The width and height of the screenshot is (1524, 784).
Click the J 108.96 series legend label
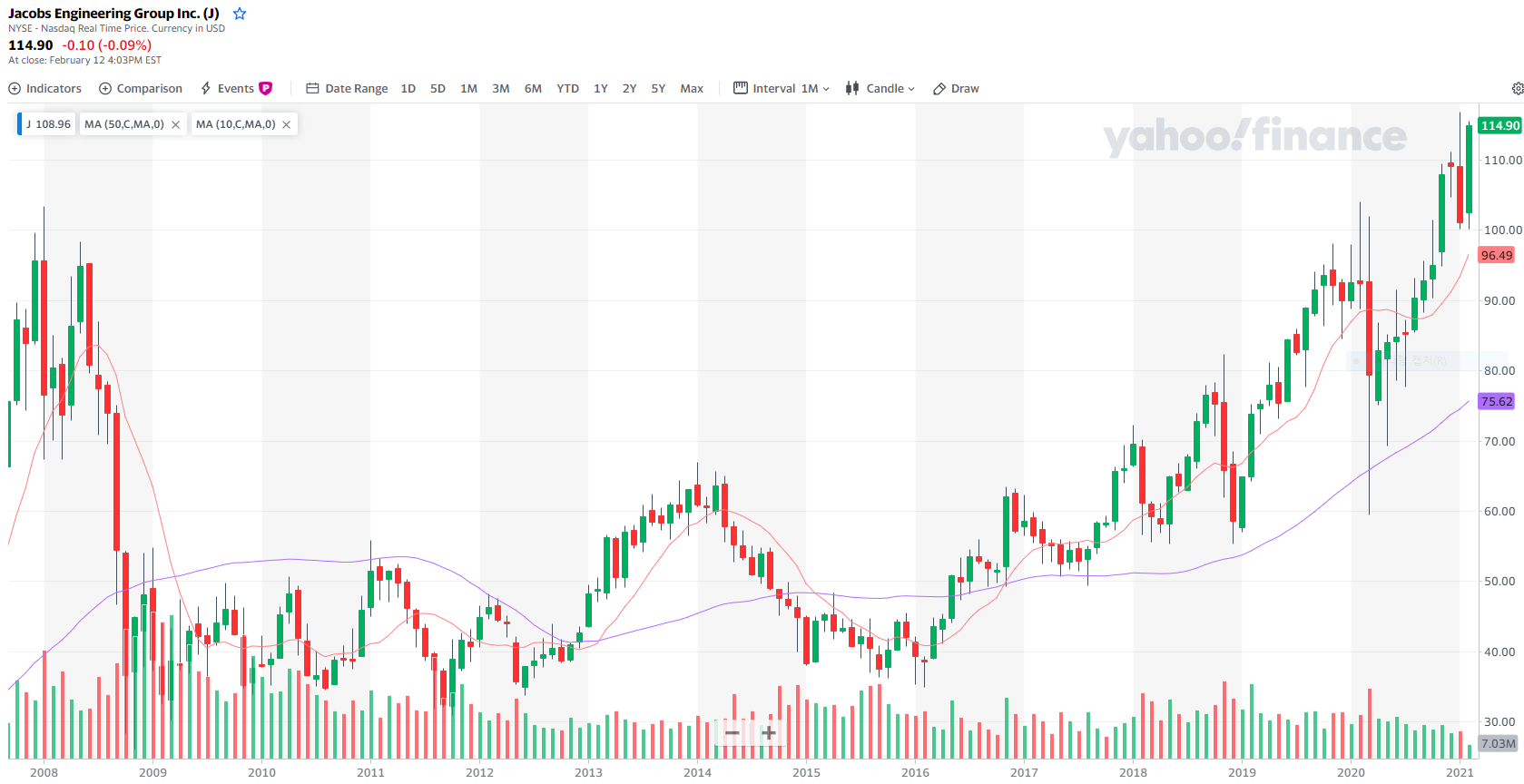click(x=47, y=124)
